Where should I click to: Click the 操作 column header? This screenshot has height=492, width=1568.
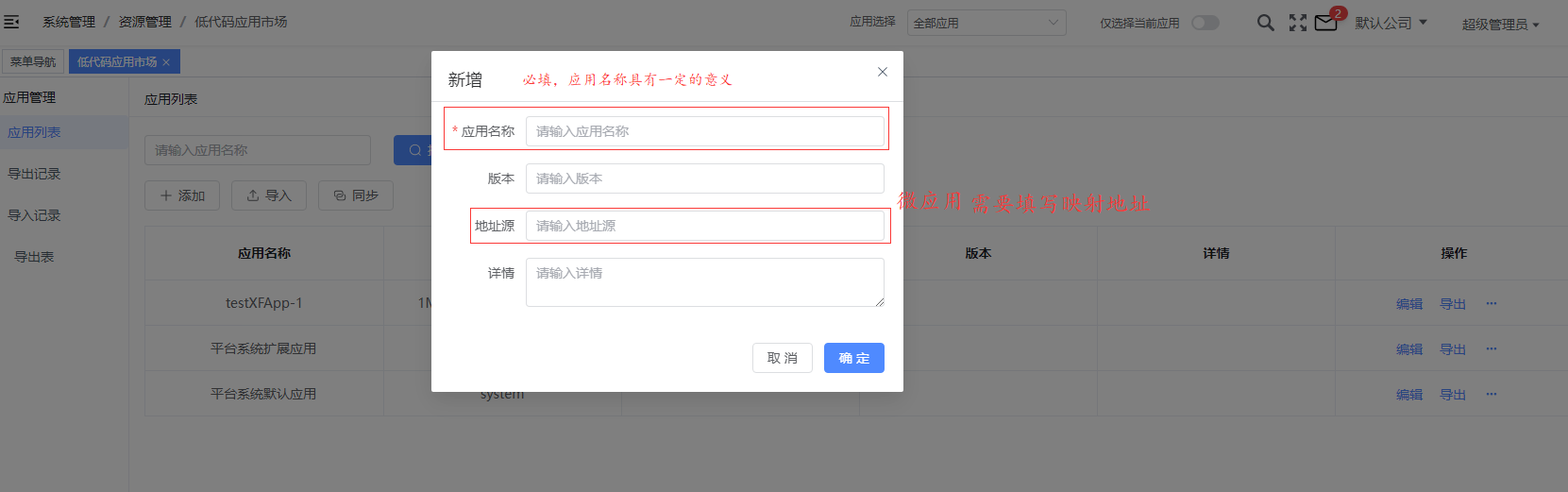(x=1454, y=253)
